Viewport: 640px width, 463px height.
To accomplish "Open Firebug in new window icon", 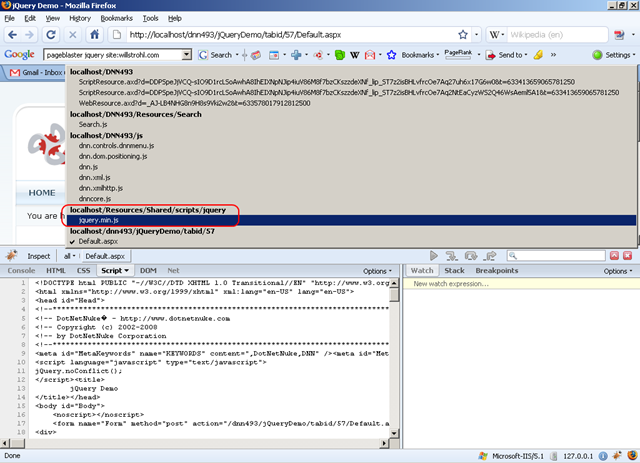I will tap(614, 256).
